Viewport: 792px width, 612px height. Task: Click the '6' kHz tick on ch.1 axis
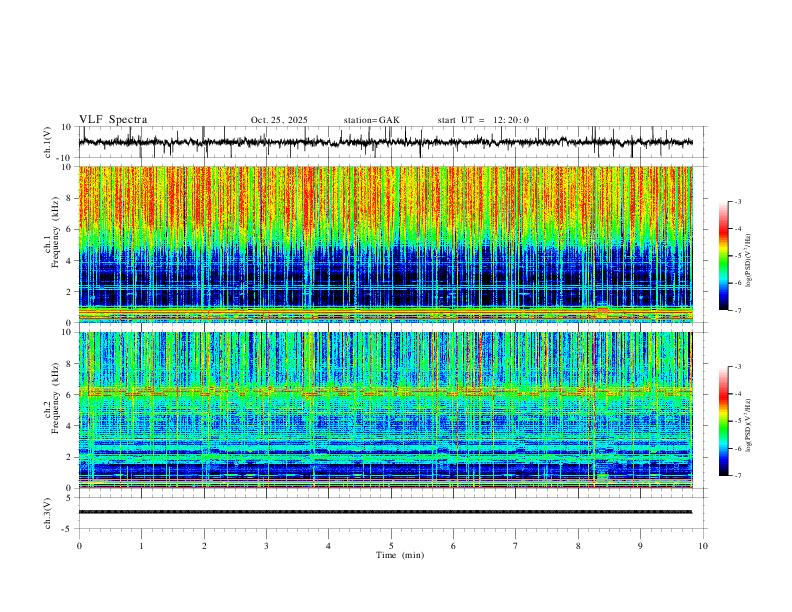click(71, 230)
